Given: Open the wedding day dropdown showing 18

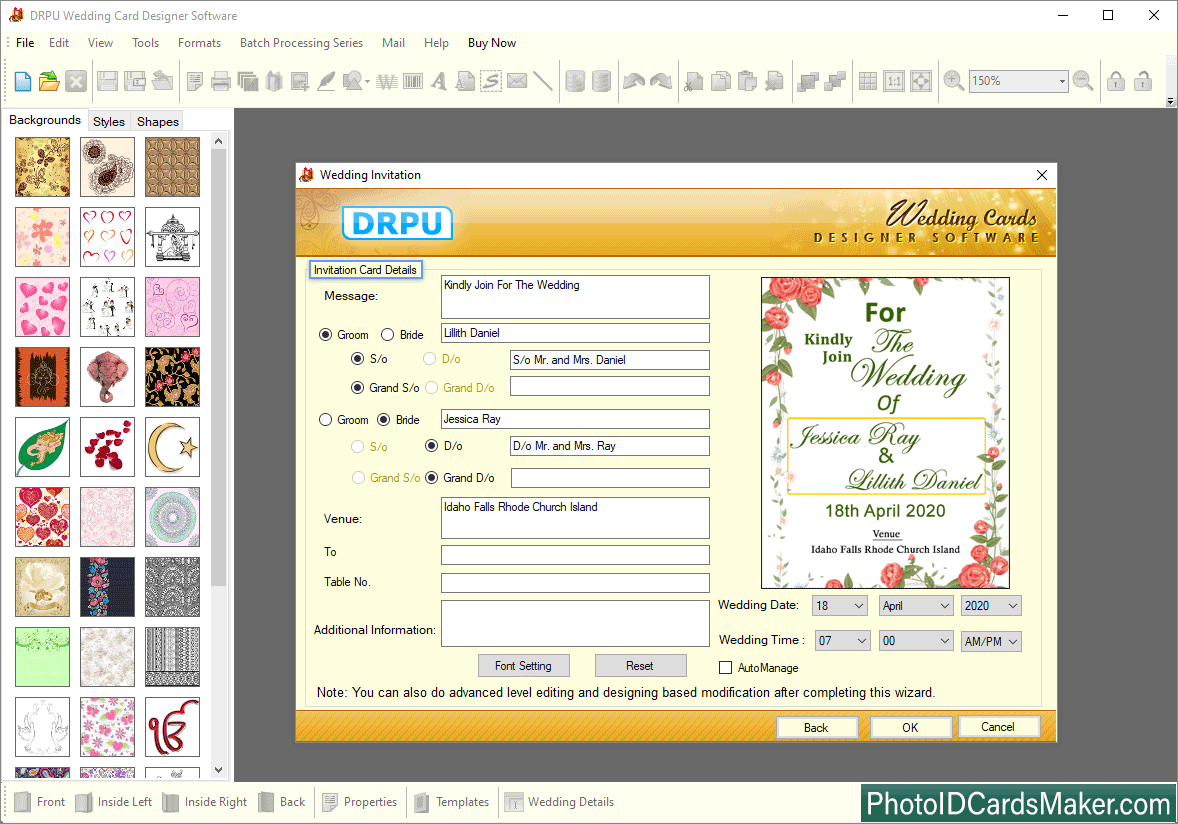Looking at the screenshot, I should [x=840, y=605].
